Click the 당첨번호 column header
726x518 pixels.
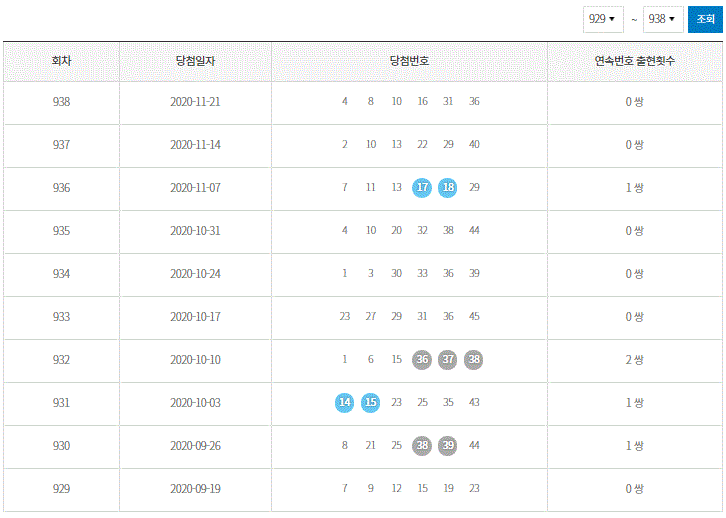pyautogui.click(x=409, y=61)
